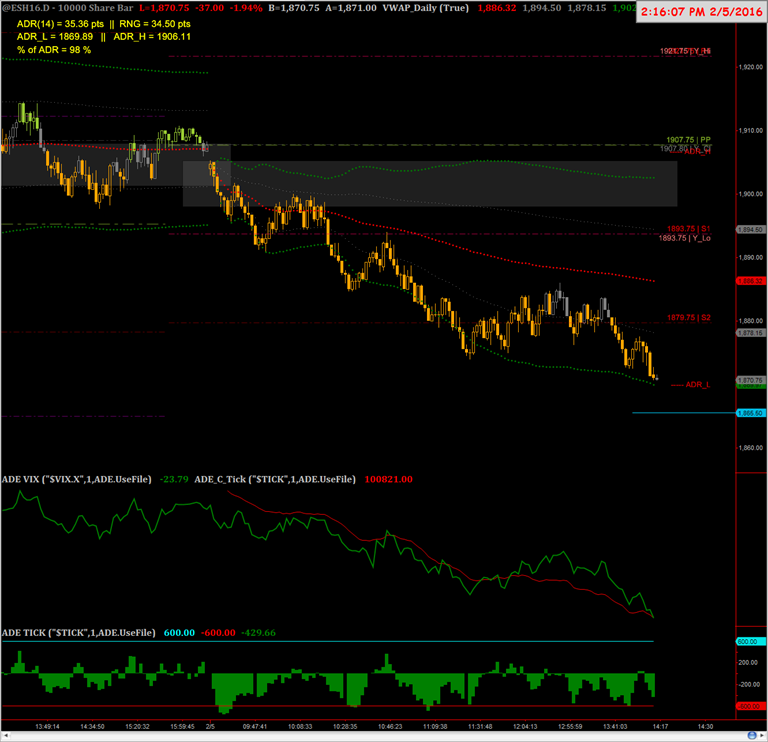This screenshot has height=742, width=768.
Task: Click the 14:17 time axis label
Action: coord(660,727)
